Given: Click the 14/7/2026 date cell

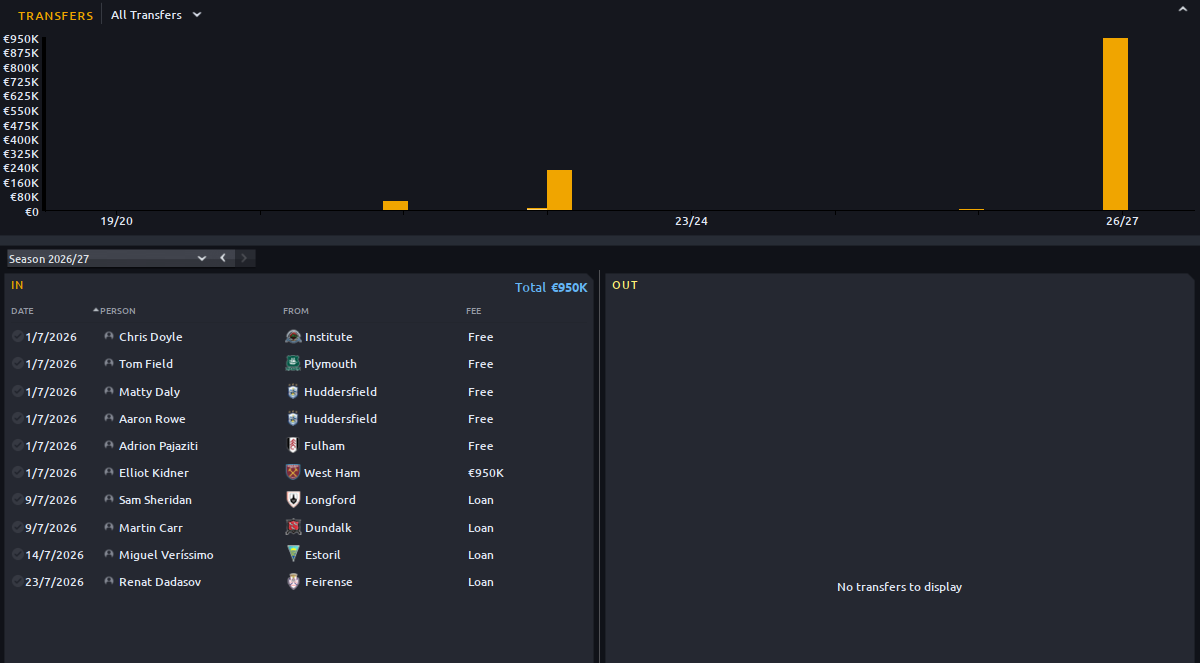Looking at the screenshot, I should [55, 555].
